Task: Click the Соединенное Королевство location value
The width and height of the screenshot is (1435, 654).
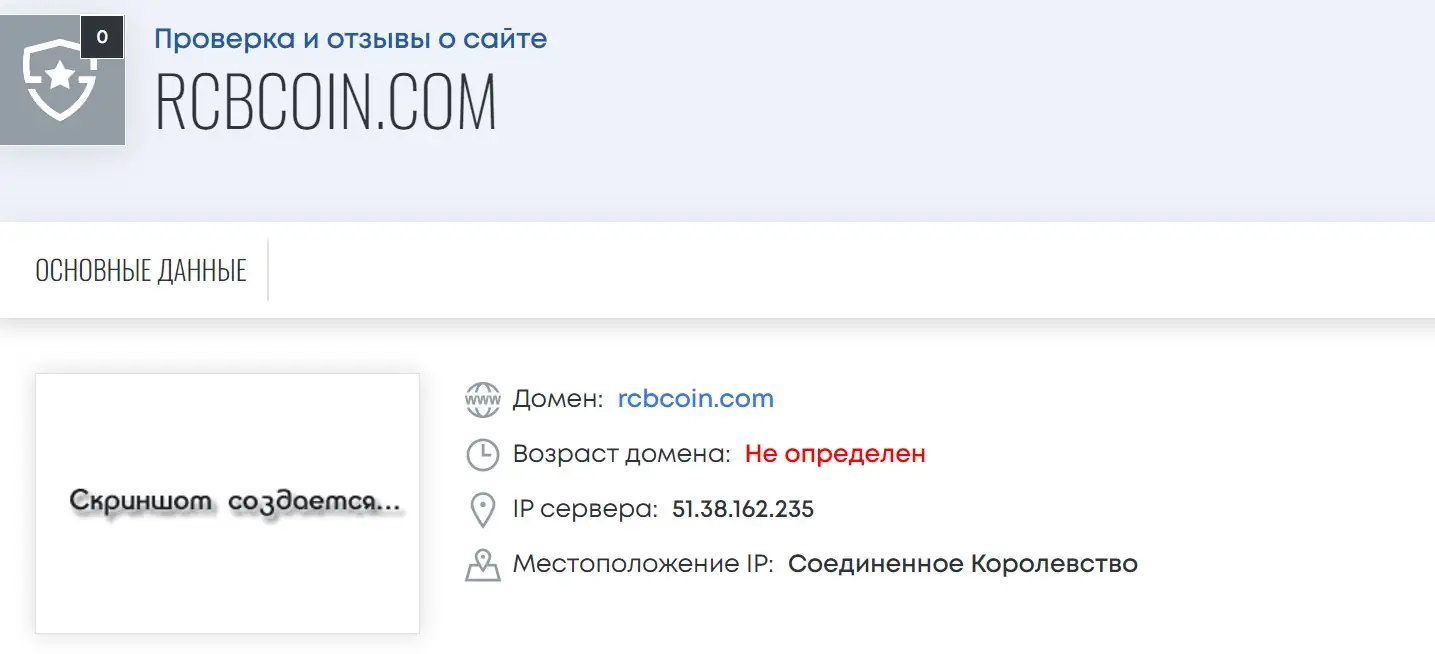Action: (x=963, y=564)
